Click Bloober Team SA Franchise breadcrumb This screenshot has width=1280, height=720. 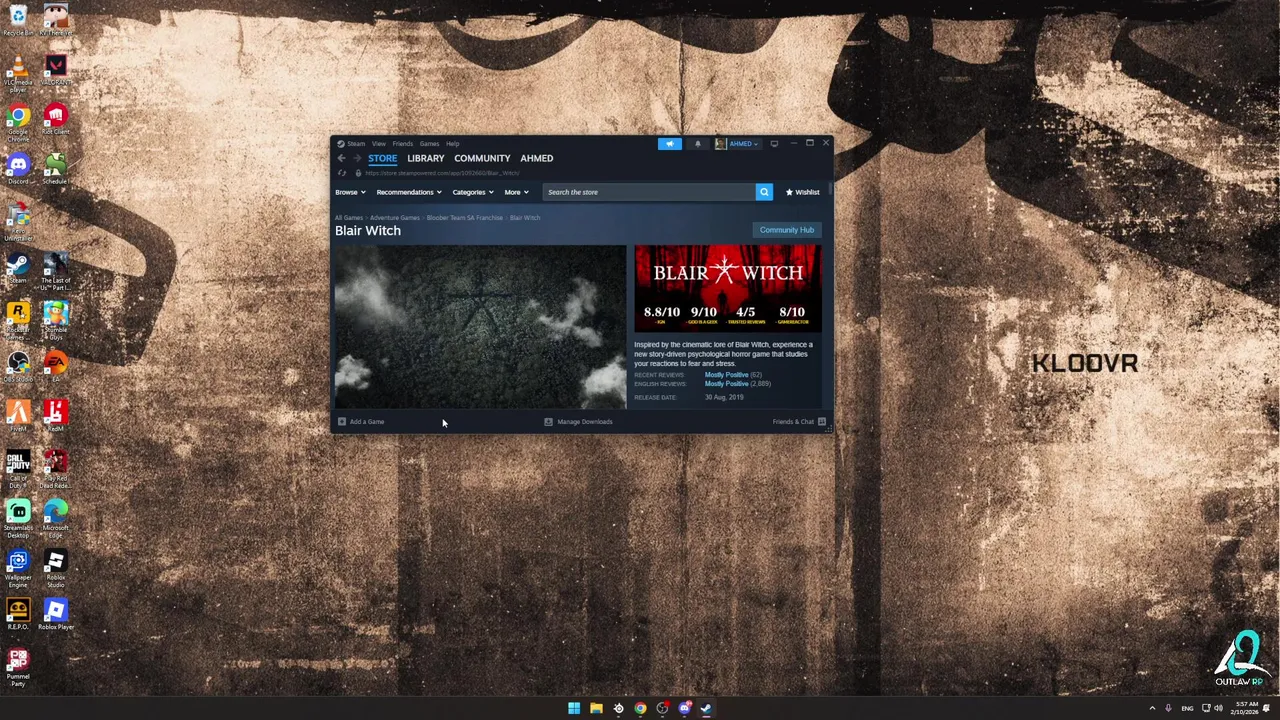click(465, 218)
